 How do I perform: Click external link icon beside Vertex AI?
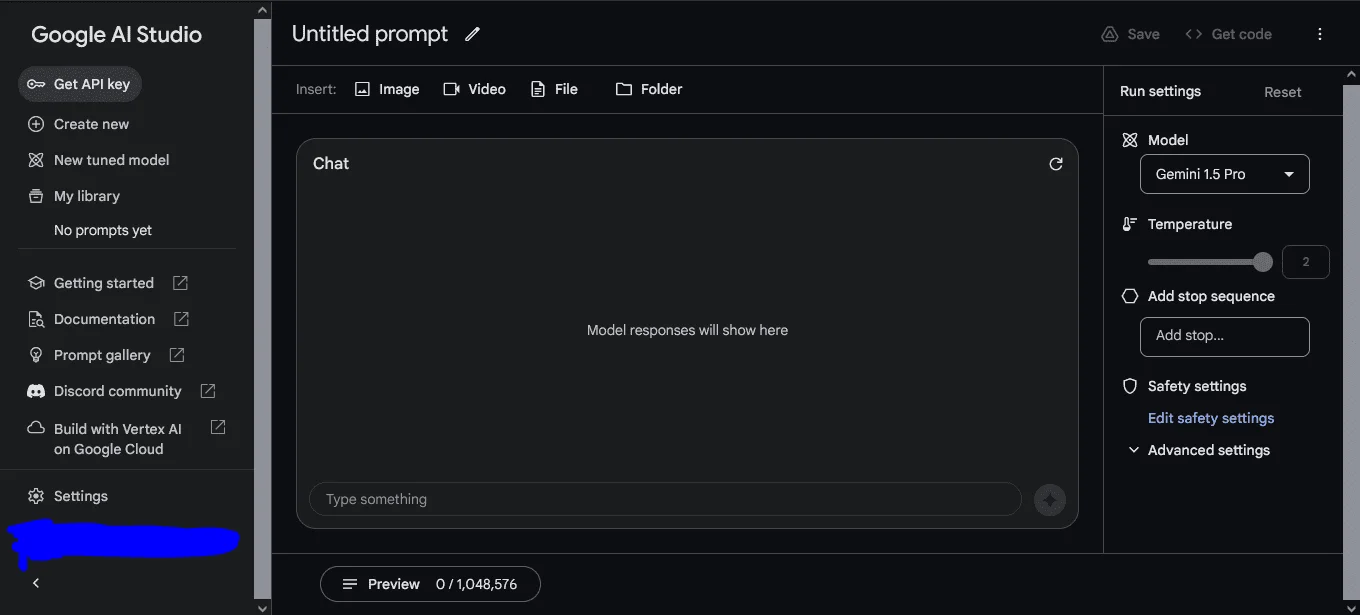click(x=218, y=427)
